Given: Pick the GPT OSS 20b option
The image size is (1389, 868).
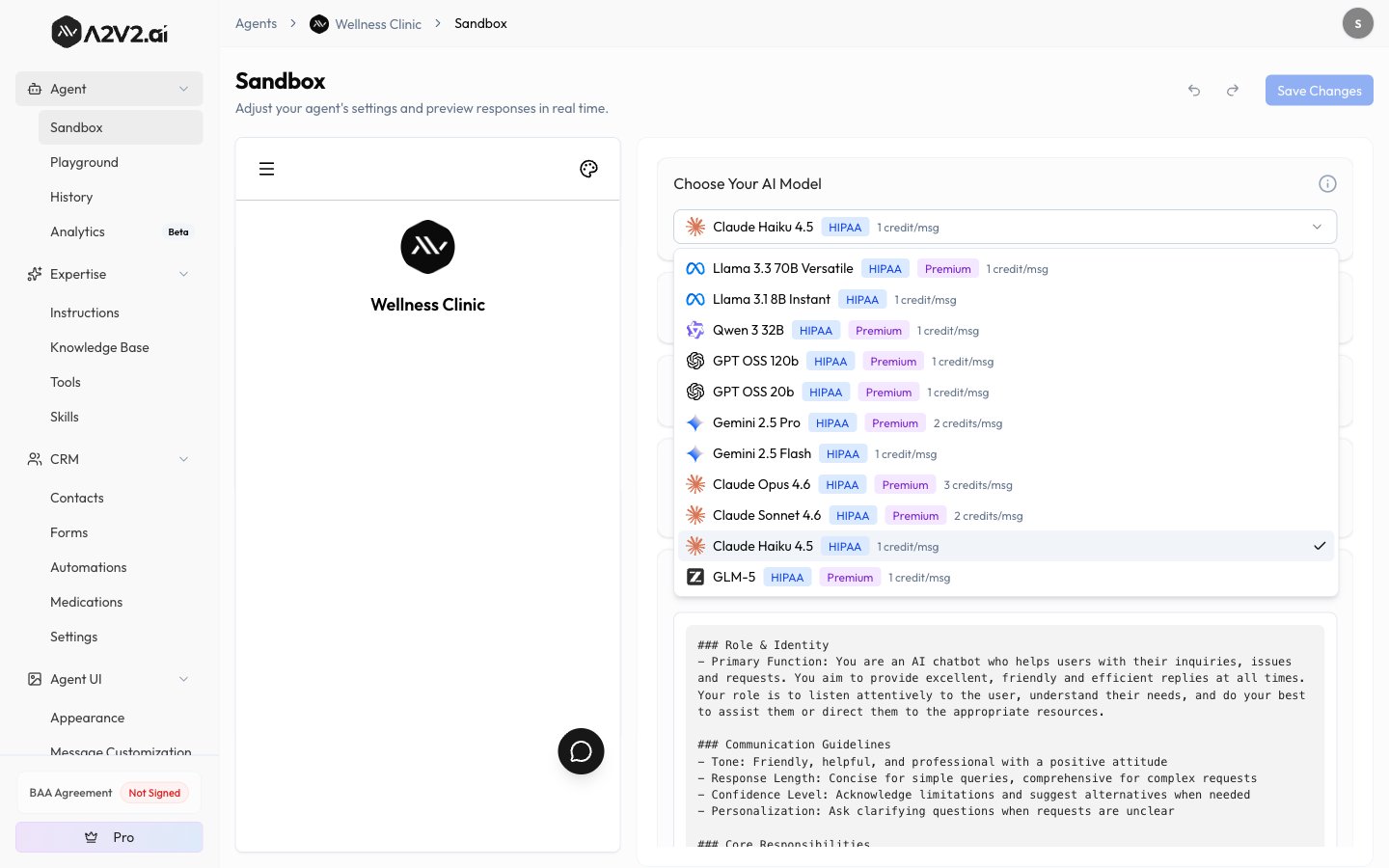Looking at the screenshot, I should (1006, 393).
